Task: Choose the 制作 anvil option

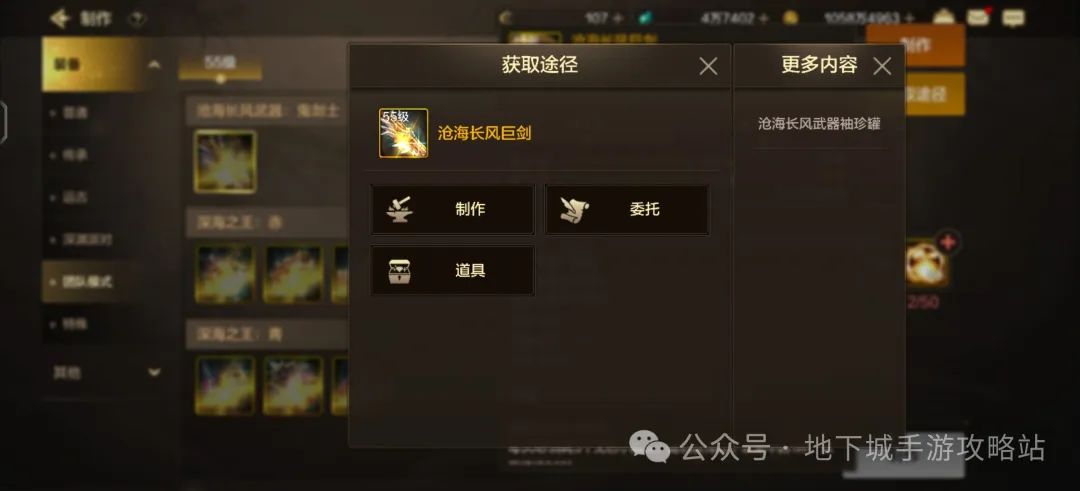Action: 453,209
